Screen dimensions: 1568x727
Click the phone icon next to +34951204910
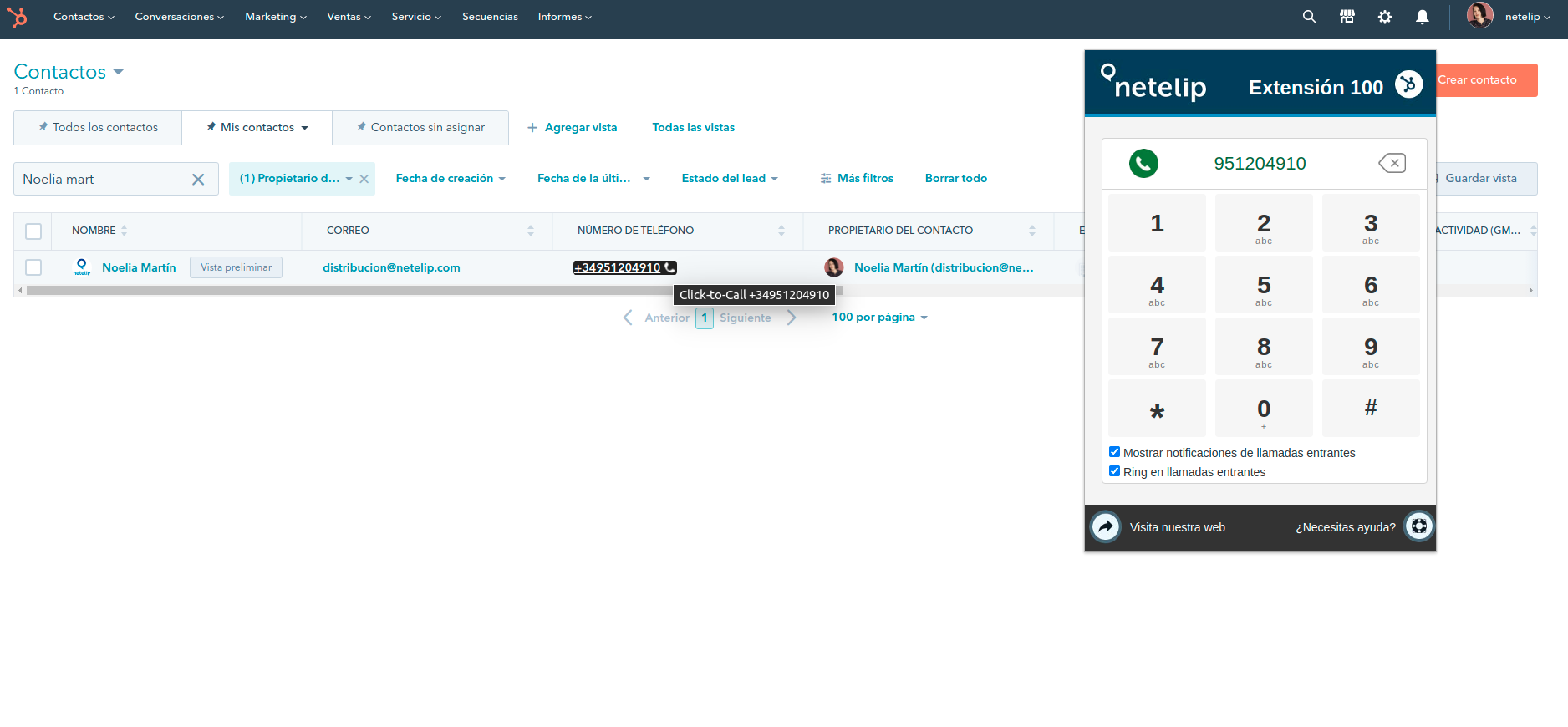point(669,267)
